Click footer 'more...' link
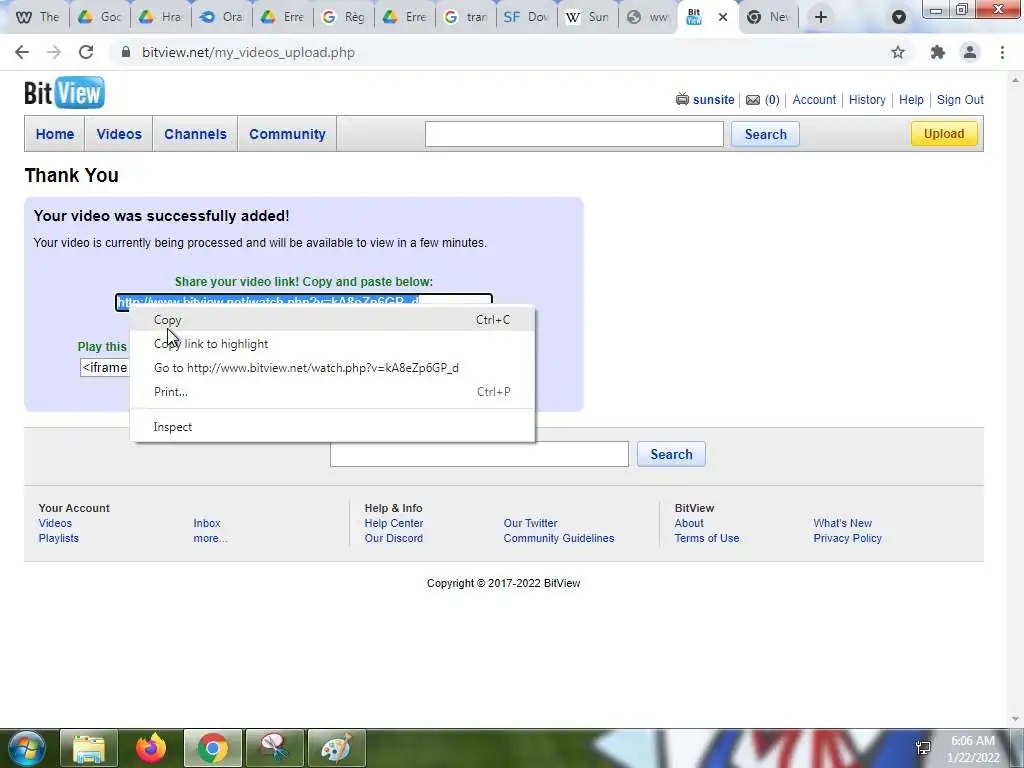 click(210, 538)
